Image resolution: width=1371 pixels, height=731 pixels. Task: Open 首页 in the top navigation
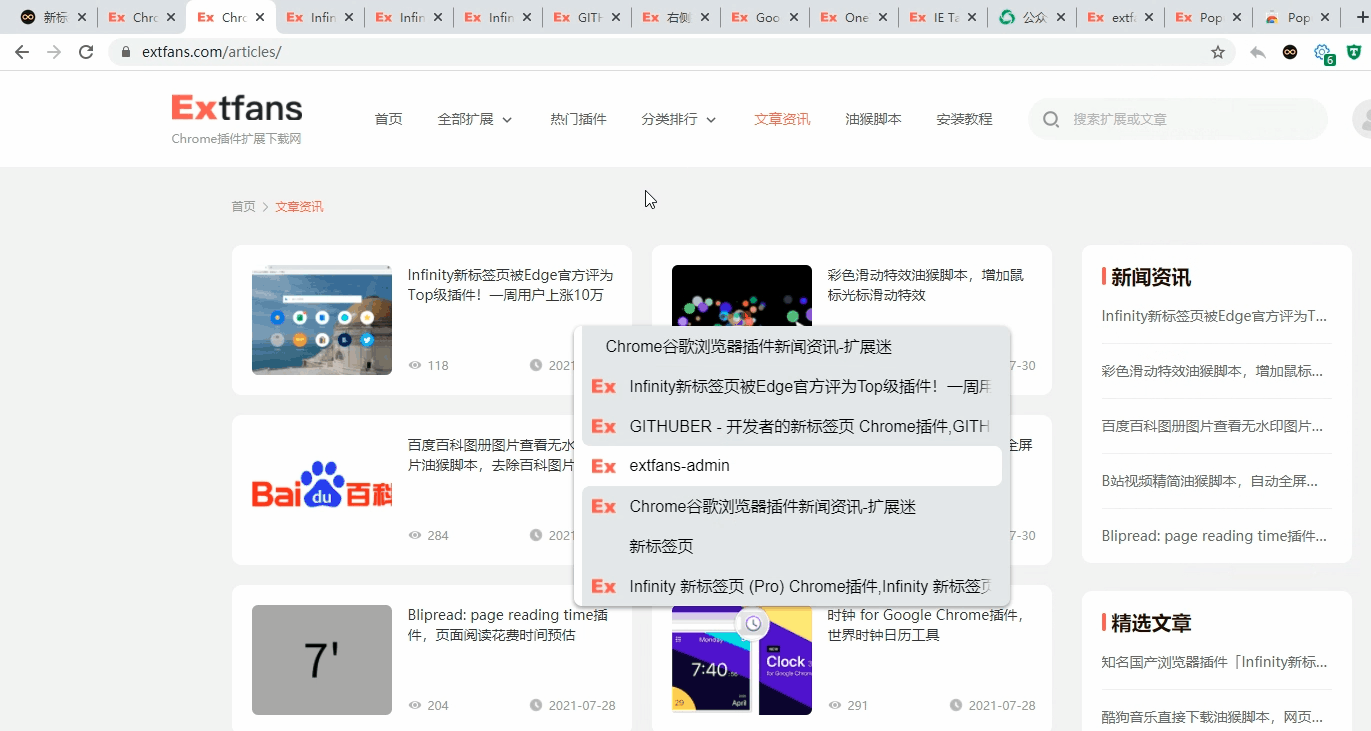[x=388, y=119]
